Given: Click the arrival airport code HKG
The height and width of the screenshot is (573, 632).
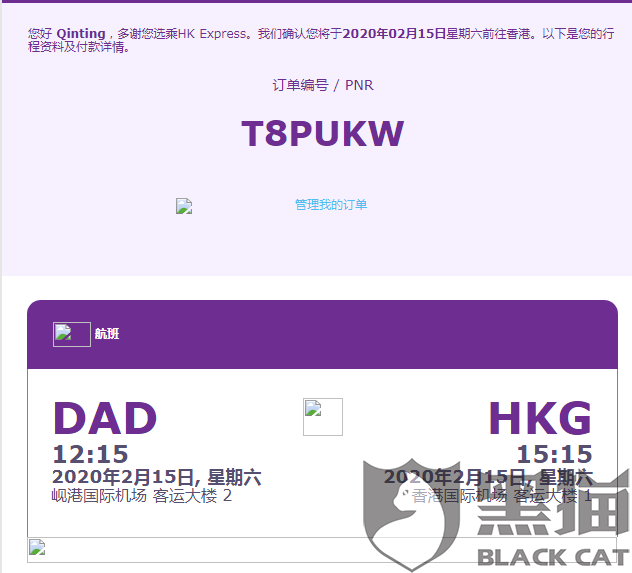Looking at the screenshot, I should click(540, 418).
